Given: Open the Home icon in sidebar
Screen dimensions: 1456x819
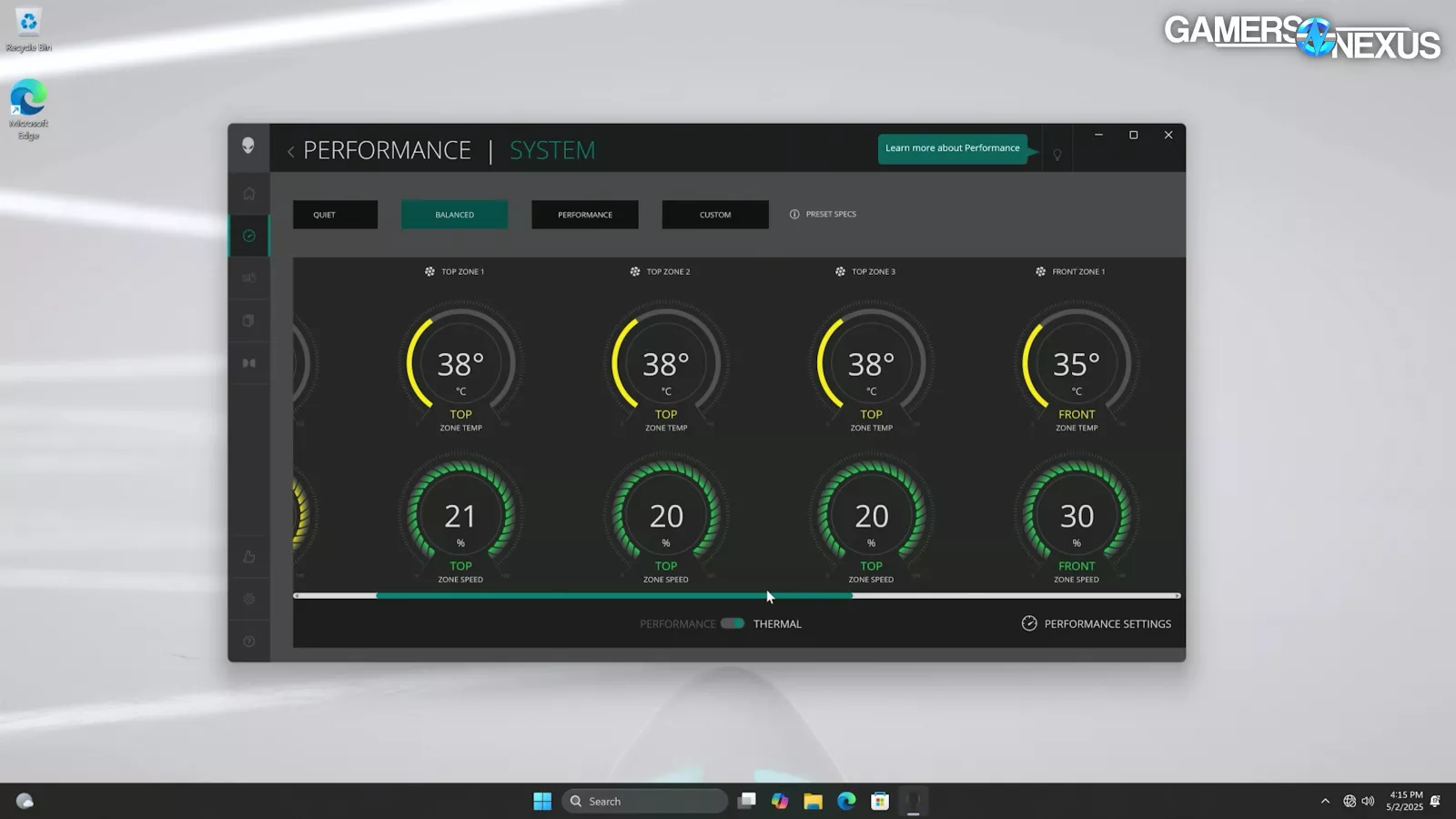Looking at the screenshot, I should 248,194.
